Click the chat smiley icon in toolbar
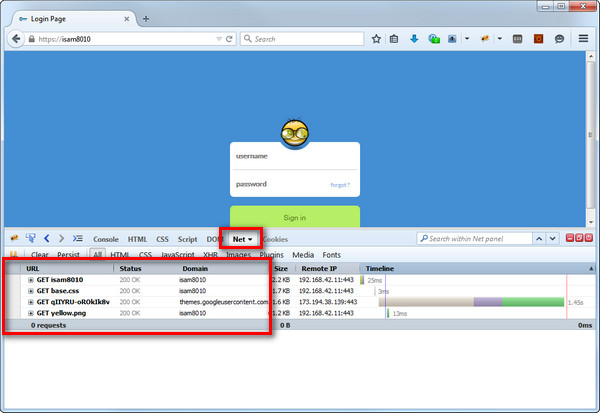600x413 pixels. tap(559, 39)
